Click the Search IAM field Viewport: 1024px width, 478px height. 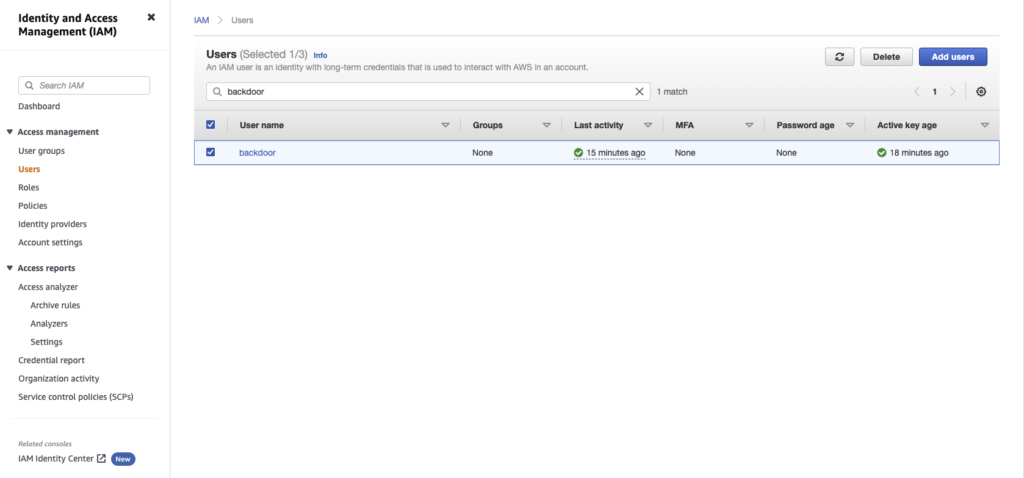point(84,86)
